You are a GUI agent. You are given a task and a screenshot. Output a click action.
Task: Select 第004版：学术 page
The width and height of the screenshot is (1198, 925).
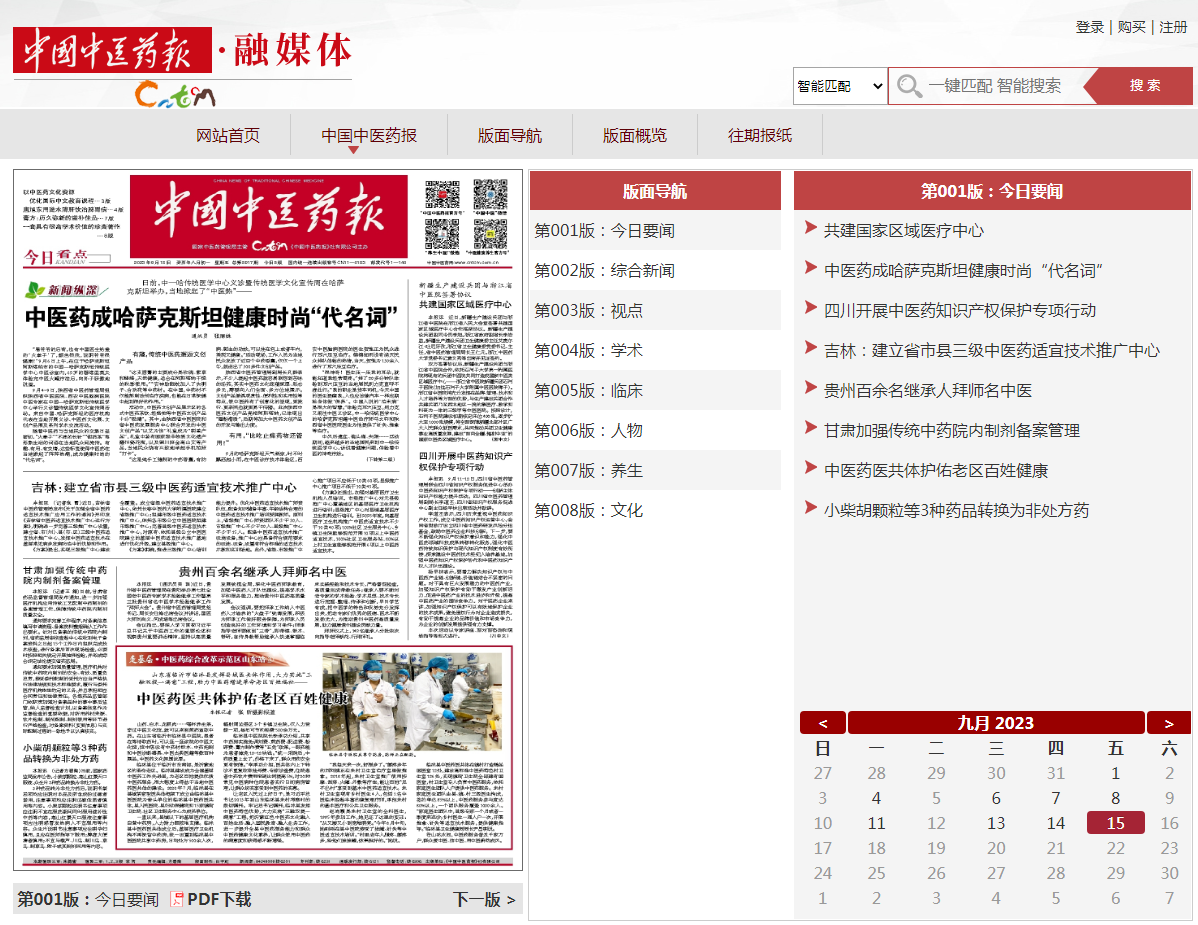[656, 351]
